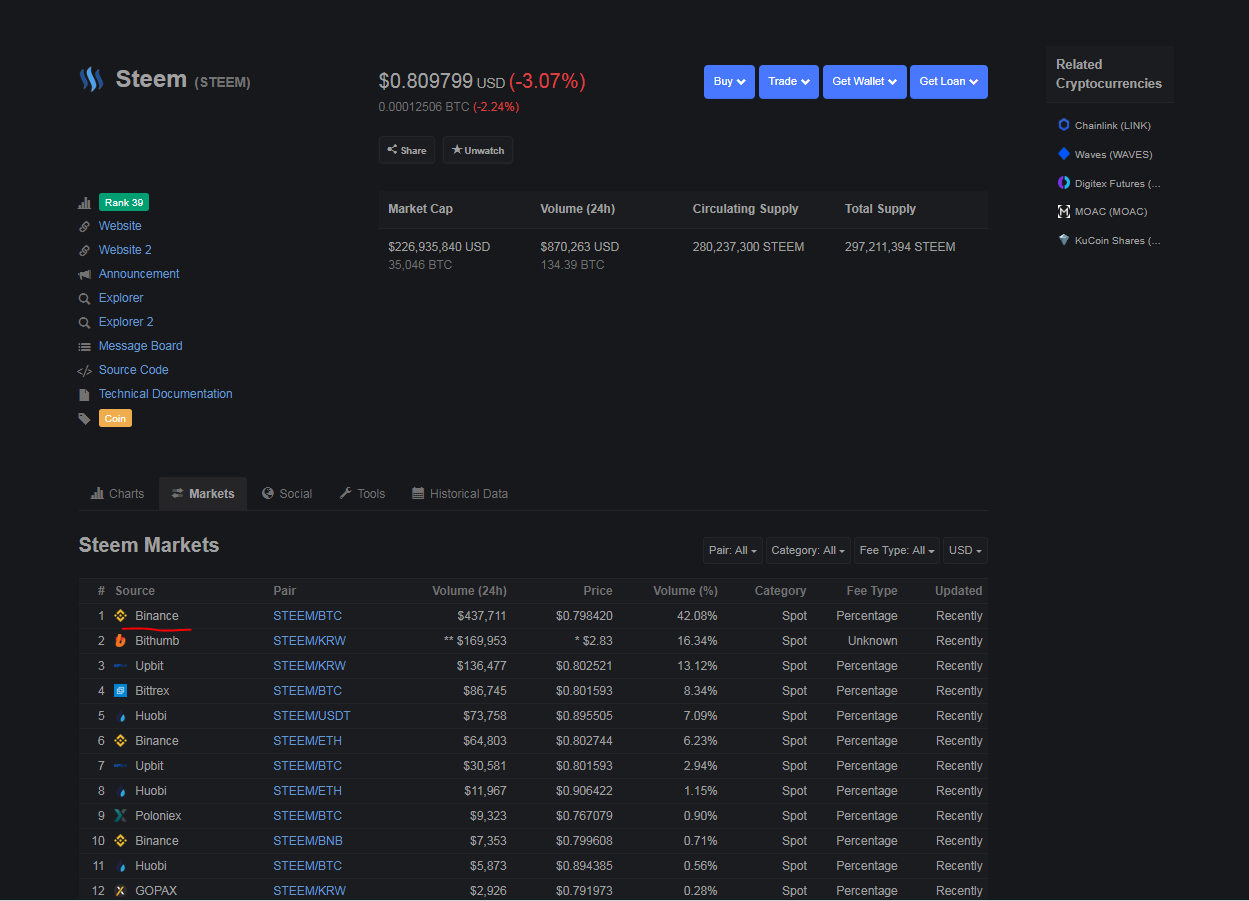Image resolution: width=1249 pixels, height=901 pixels.
Task: Switch to the Charts tab
Action: pyautogui.click(x=118, y=494)
